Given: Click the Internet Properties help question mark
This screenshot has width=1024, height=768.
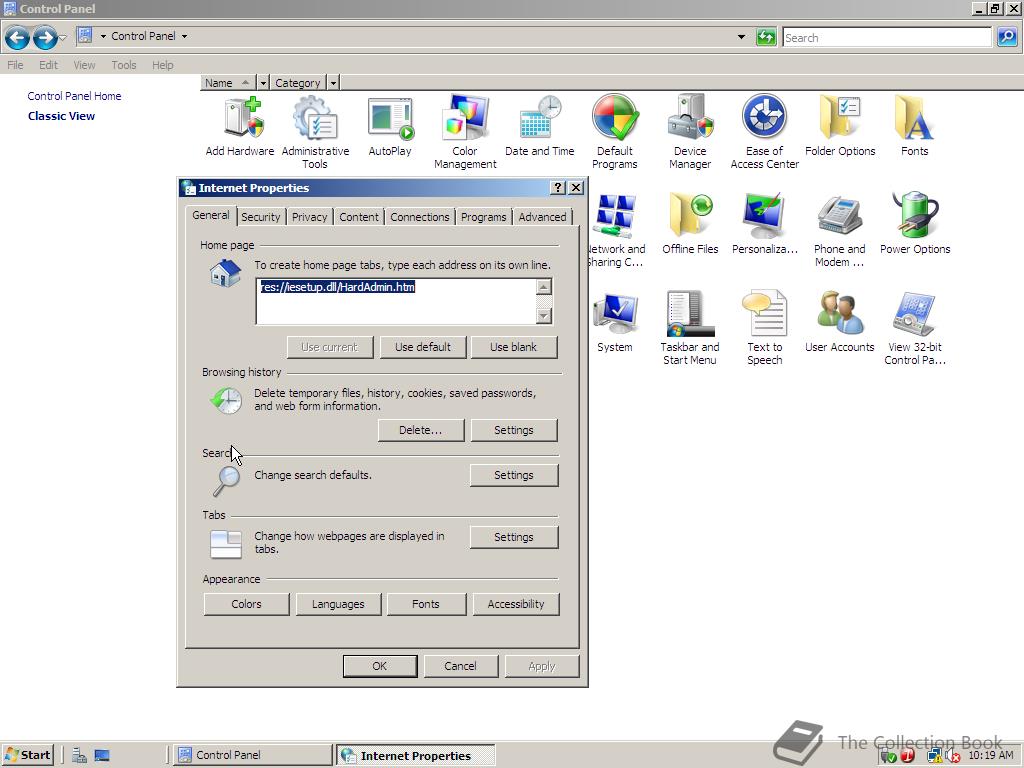Looking at the screenshot, I should pos(558,187).
